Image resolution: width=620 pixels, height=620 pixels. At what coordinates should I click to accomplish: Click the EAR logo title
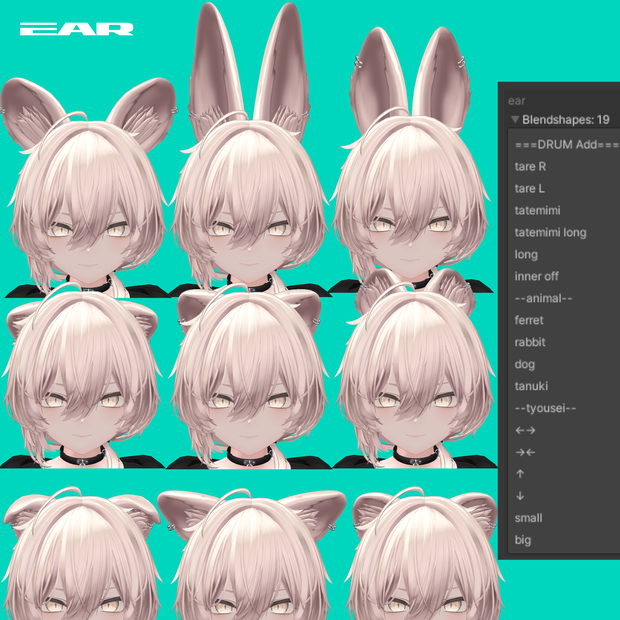(76, 29)
